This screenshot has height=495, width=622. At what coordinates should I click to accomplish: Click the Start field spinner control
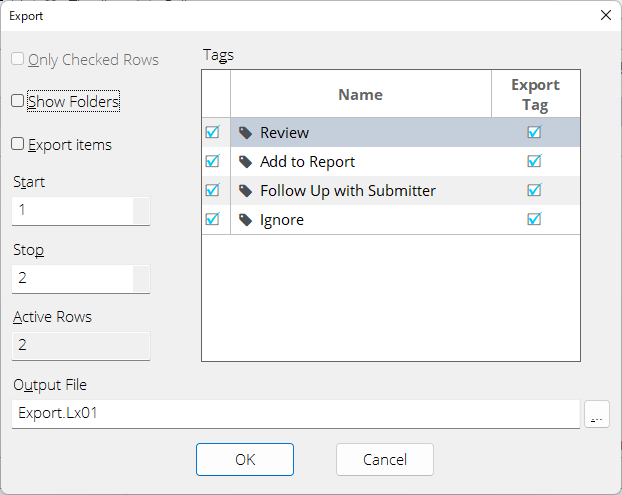click(x=141, y=211)
